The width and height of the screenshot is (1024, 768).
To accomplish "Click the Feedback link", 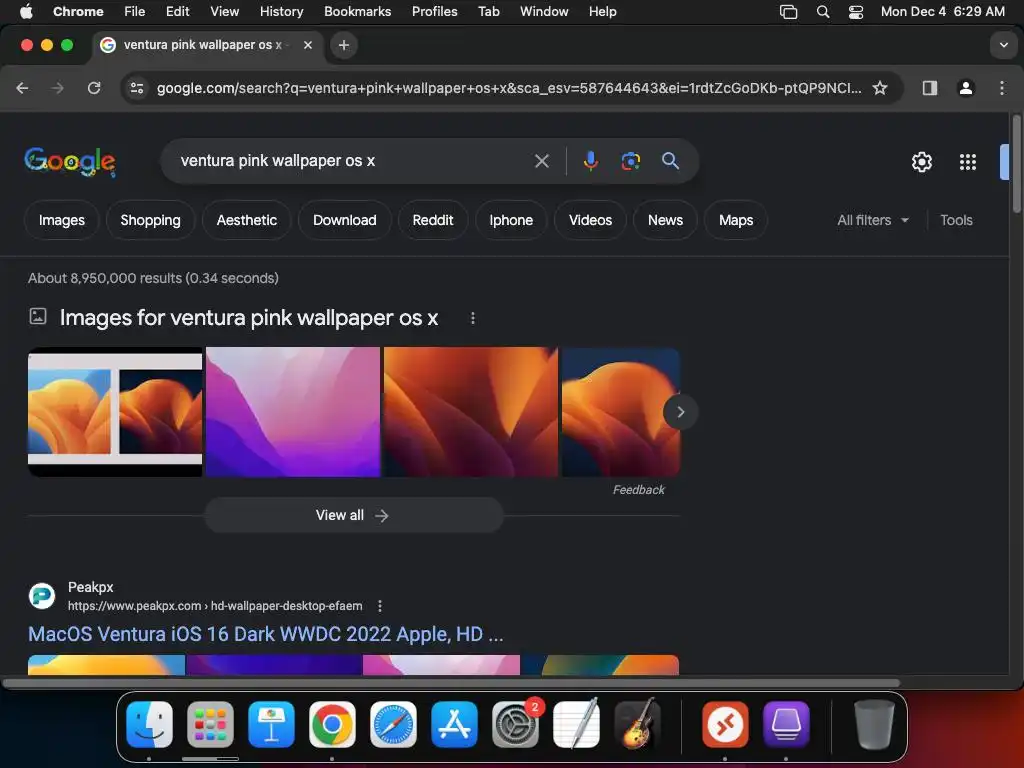I will pos(638,490).
